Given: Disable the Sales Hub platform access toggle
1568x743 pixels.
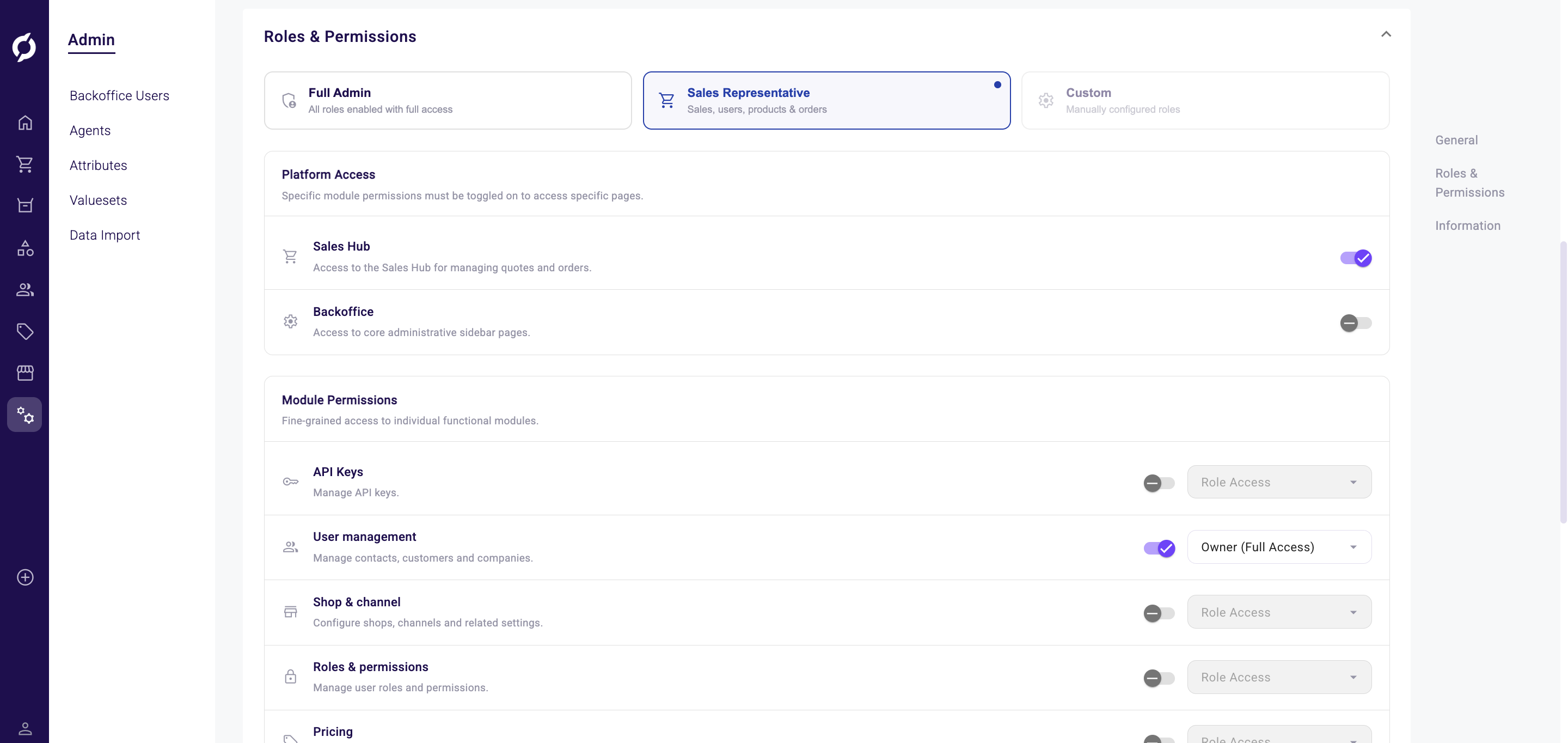Looking at the screenshot, I should pyautogui.click(x=1356, y=258).
